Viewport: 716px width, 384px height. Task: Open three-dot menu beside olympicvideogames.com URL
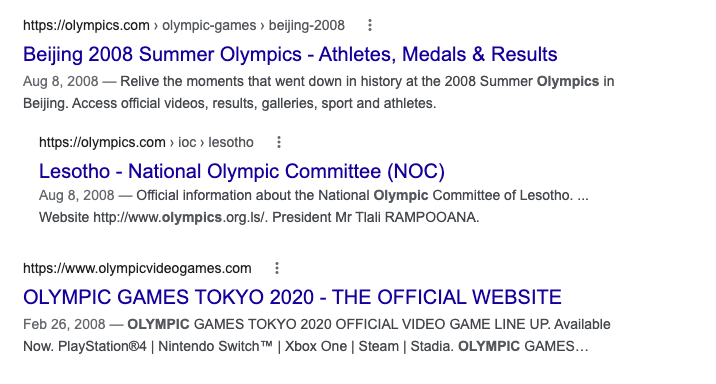coord(277,268)
